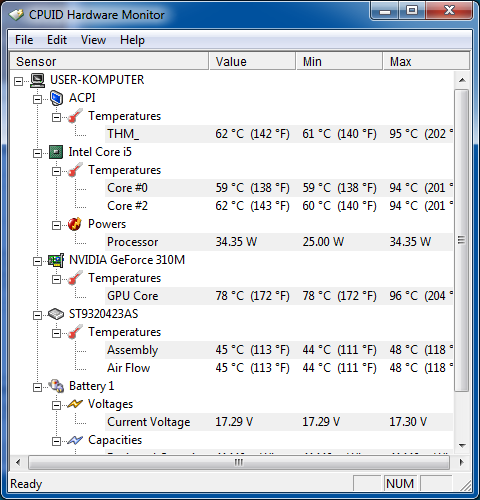
Task: Collapse the USER-KOMPUTER root node
Action: coord(19,81)
